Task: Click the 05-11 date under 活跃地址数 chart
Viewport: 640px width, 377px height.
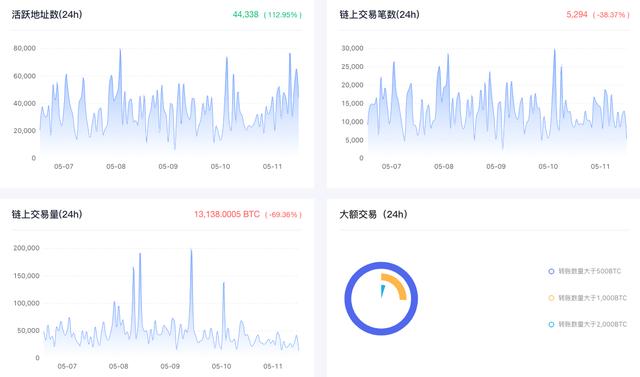Action: pyautogui.click(x=272, y=166)
